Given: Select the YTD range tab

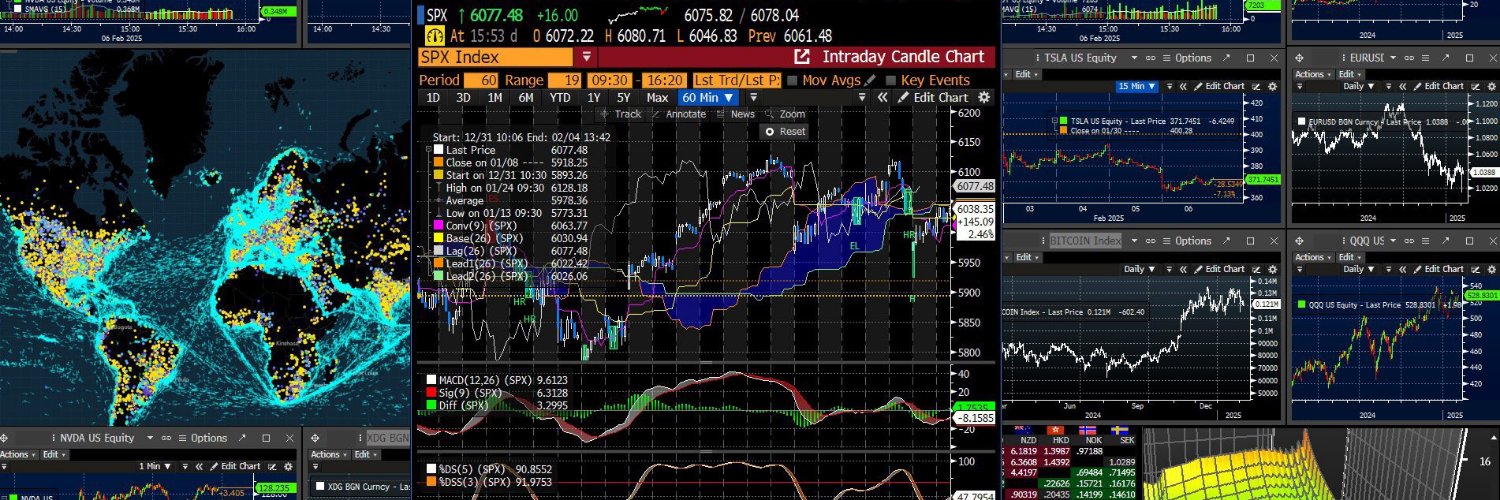Looking at the screenshot, I should (x=560, y=97).
